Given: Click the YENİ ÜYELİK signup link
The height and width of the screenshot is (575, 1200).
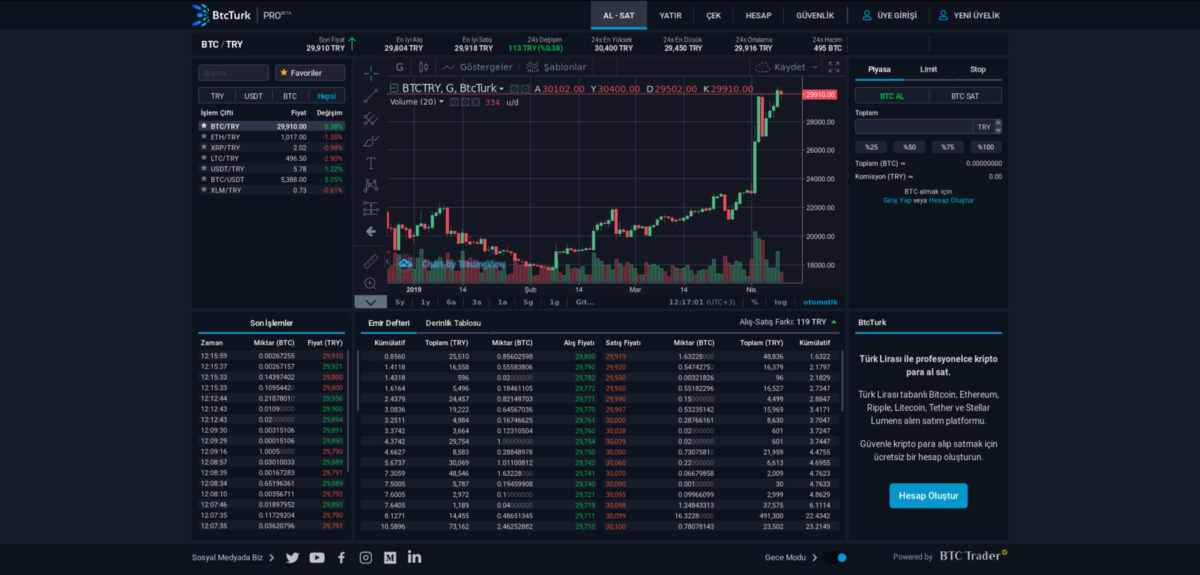Looking at the screenshot, I should (x=969, y=15).
